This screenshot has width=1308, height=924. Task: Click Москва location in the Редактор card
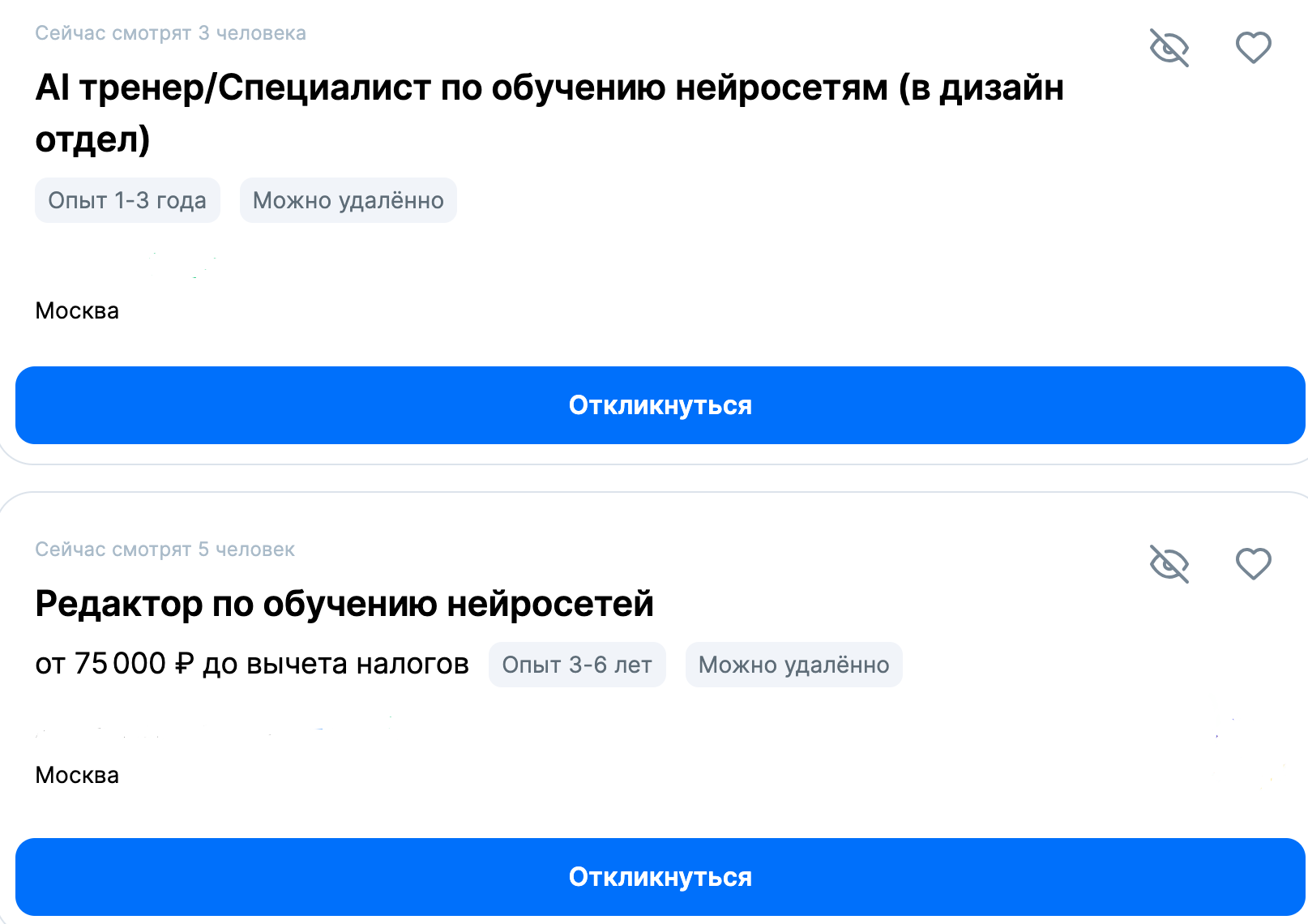(77, 775)
